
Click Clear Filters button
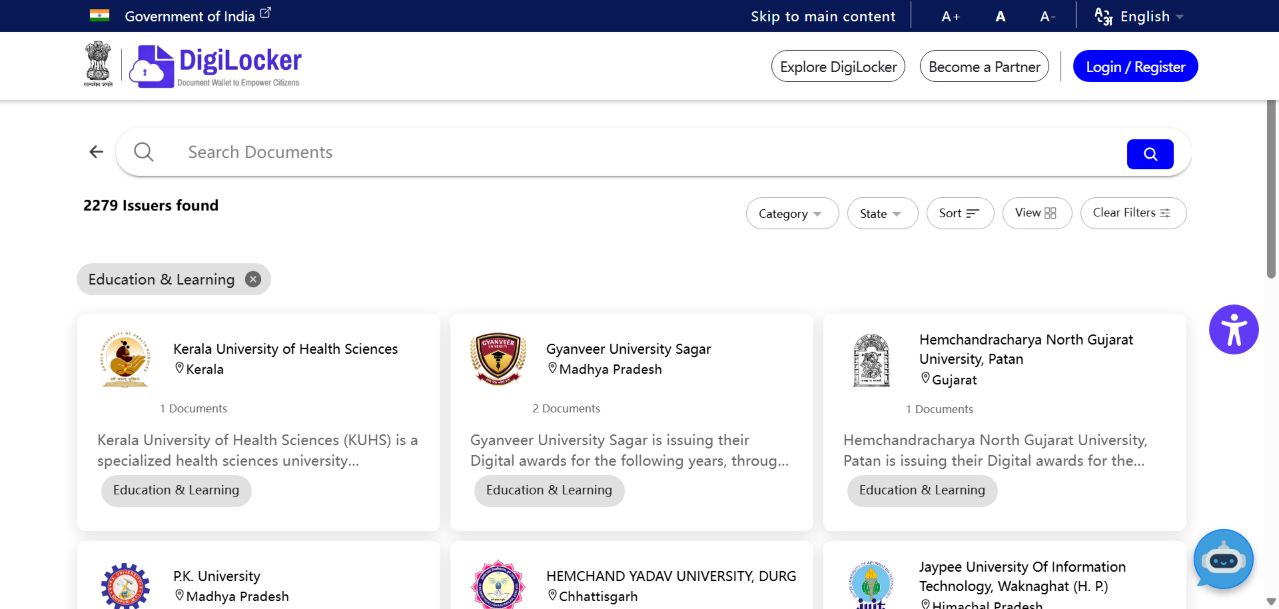pyautogui.click(x=1133, y=213)
